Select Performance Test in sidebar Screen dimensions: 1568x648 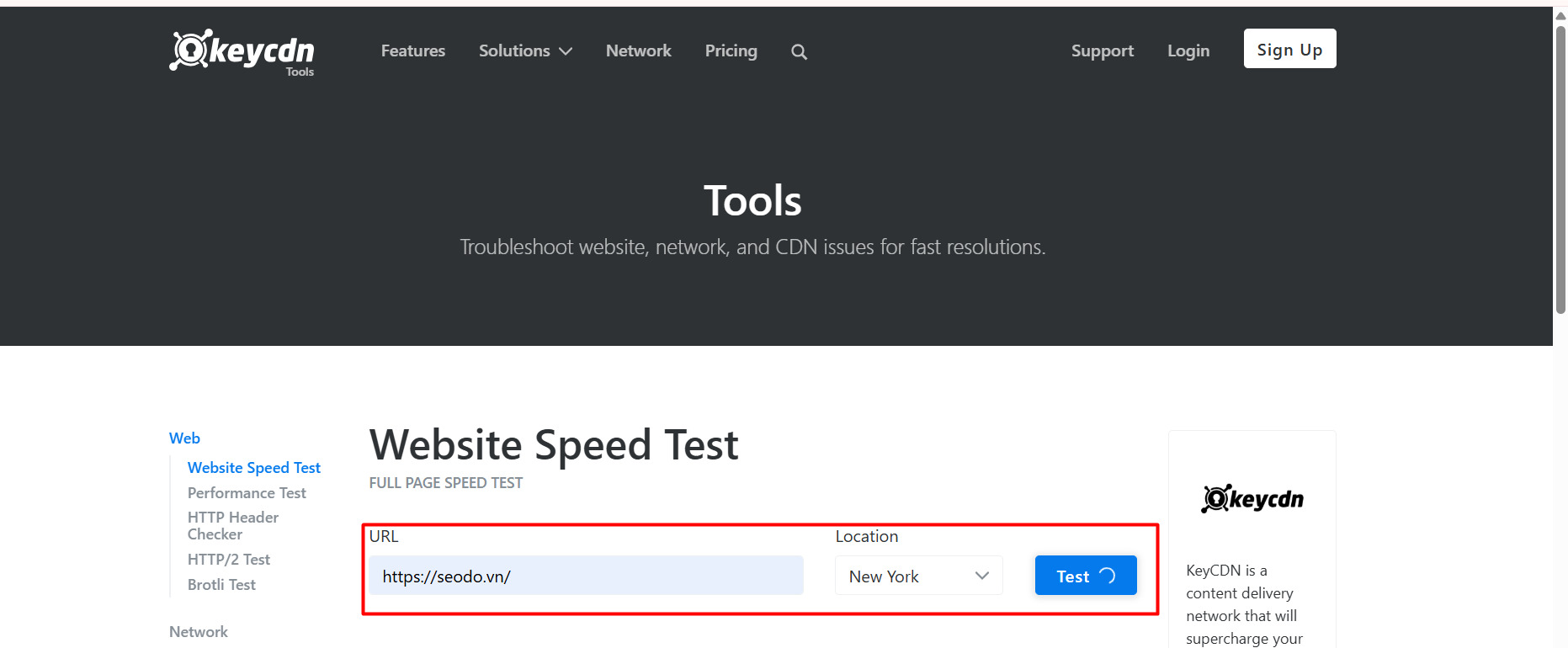(247, 492)
